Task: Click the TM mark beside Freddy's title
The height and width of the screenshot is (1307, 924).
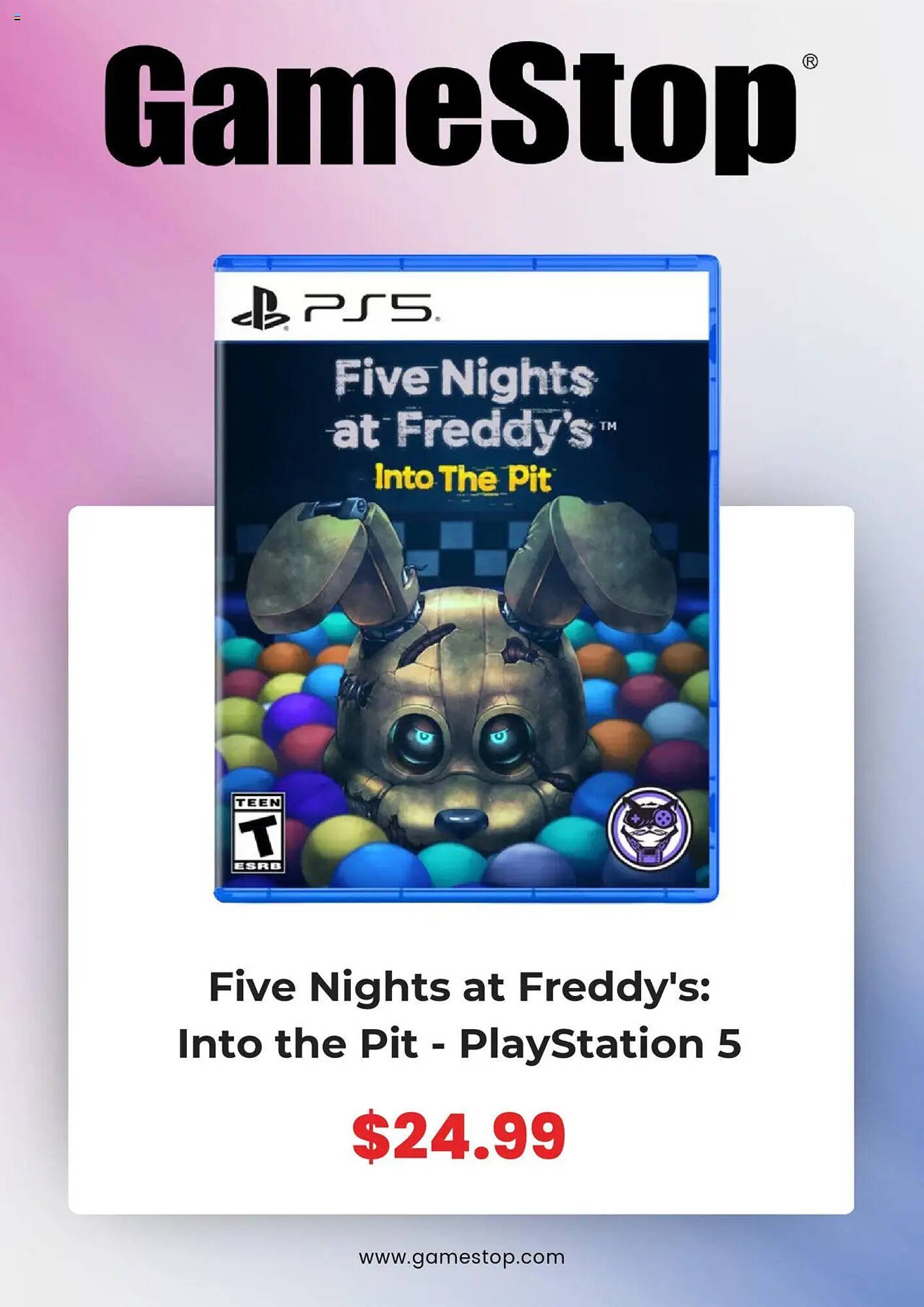Action: coord(608,426)
